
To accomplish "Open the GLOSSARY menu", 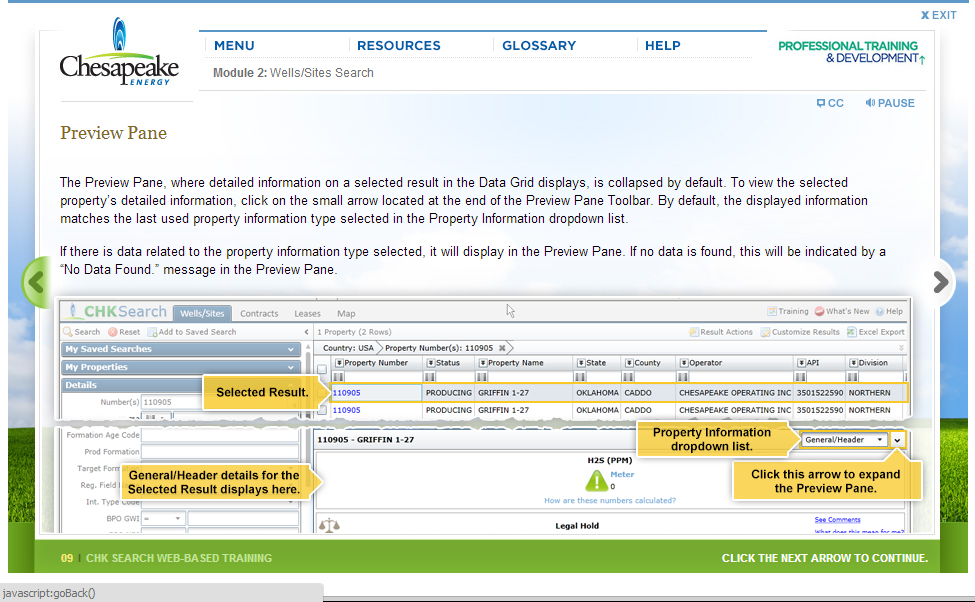I will (x=539, y=46).
